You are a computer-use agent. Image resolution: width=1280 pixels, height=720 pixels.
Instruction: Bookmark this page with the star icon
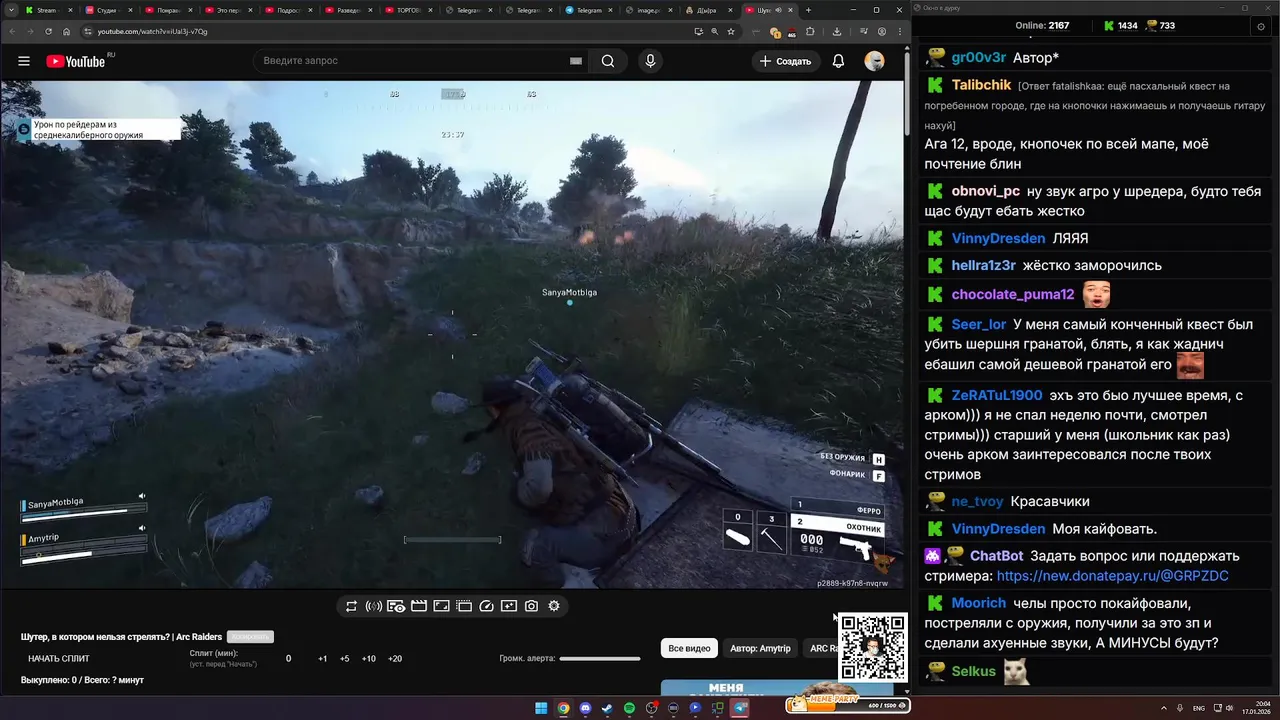click(x=732, y=31)
